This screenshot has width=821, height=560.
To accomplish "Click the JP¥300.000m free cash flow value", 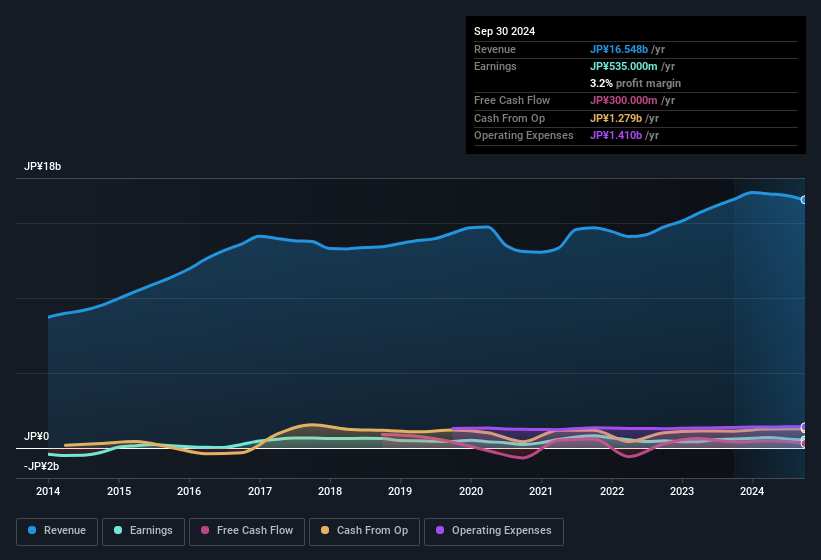I will (624, 100).
